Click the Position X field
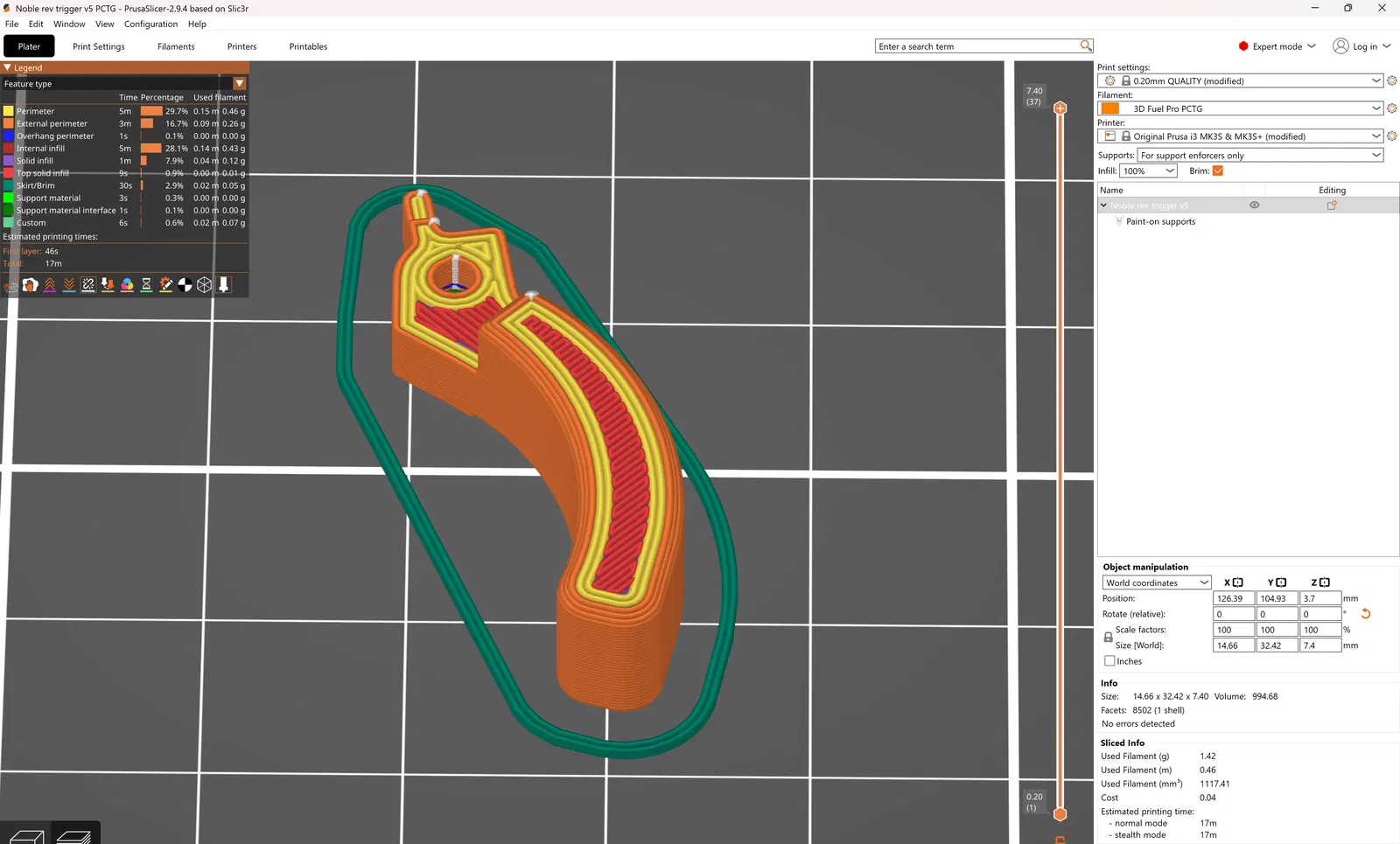The width and height of the screenshot is (1400, 844). tap(1234, 598)
